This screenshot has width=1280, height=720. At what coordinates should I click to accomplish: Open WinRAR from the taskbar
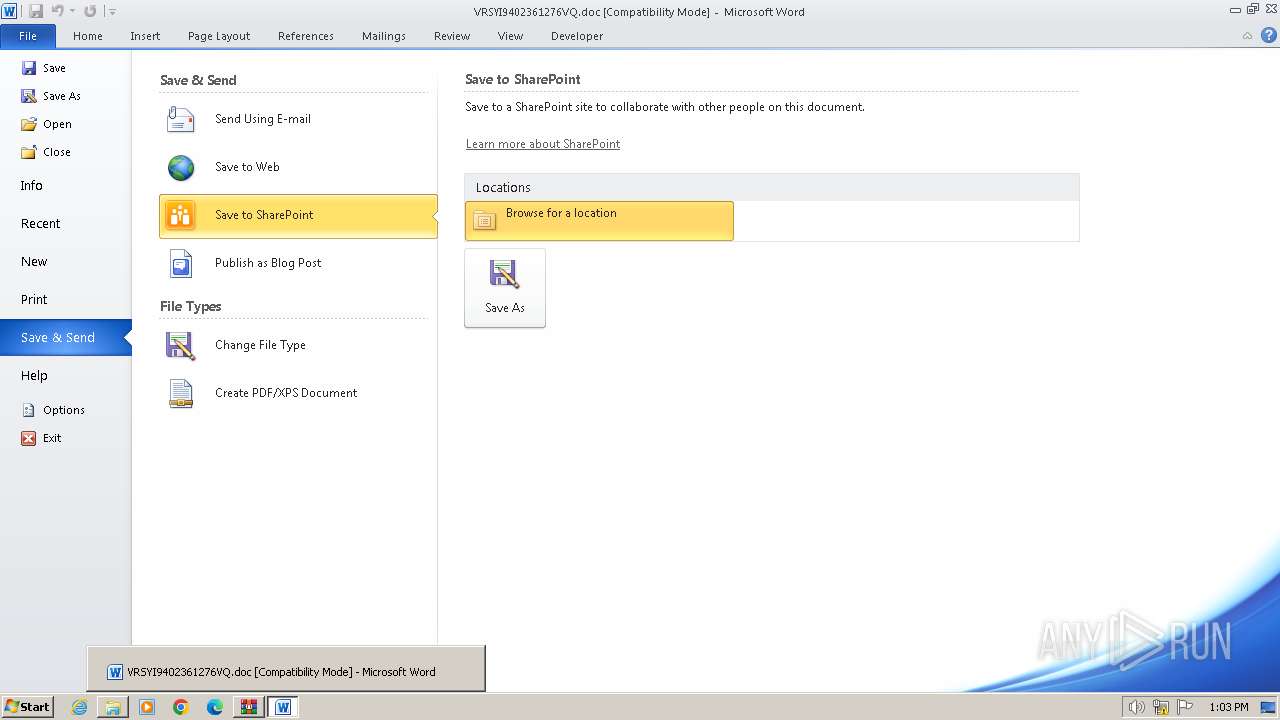pyautogui.click(x=249, y=707)
